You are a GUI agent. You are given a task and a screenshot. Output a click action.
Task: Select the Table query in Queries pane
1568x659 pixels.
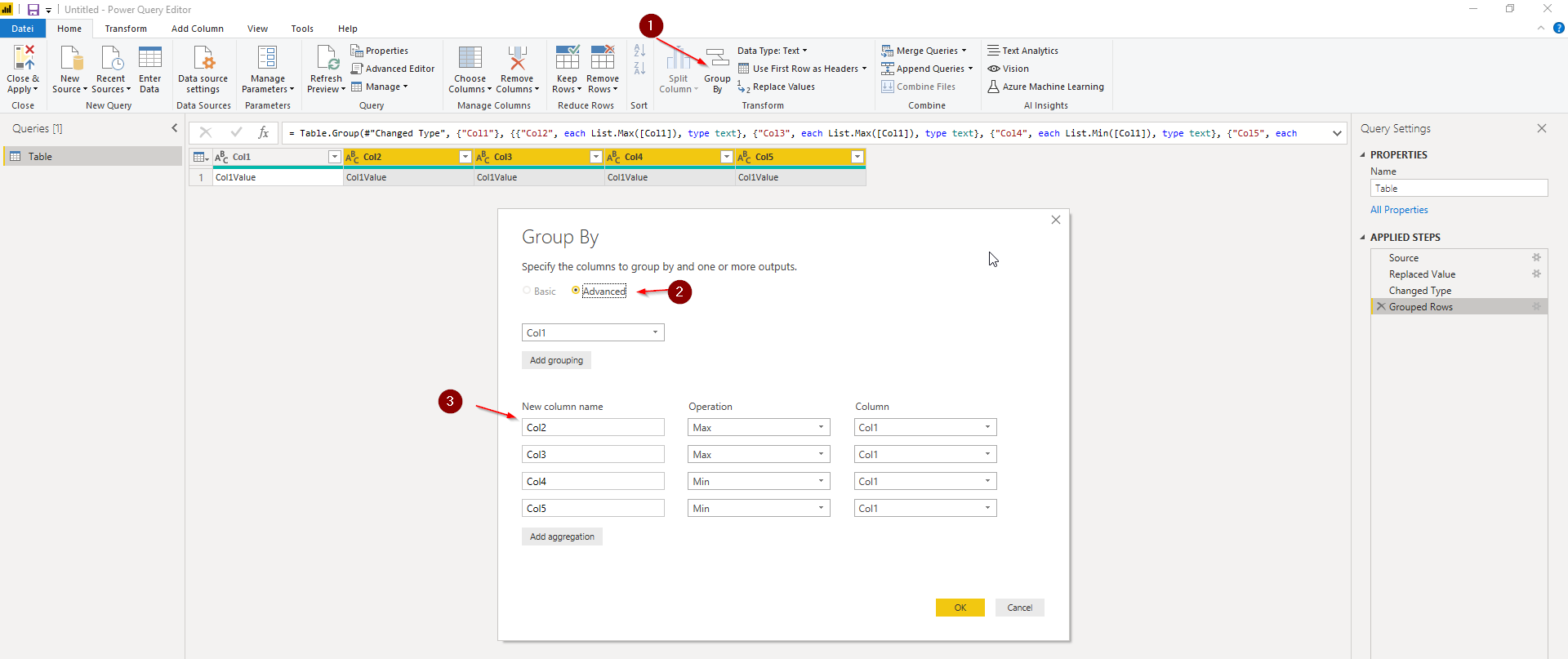92,156
